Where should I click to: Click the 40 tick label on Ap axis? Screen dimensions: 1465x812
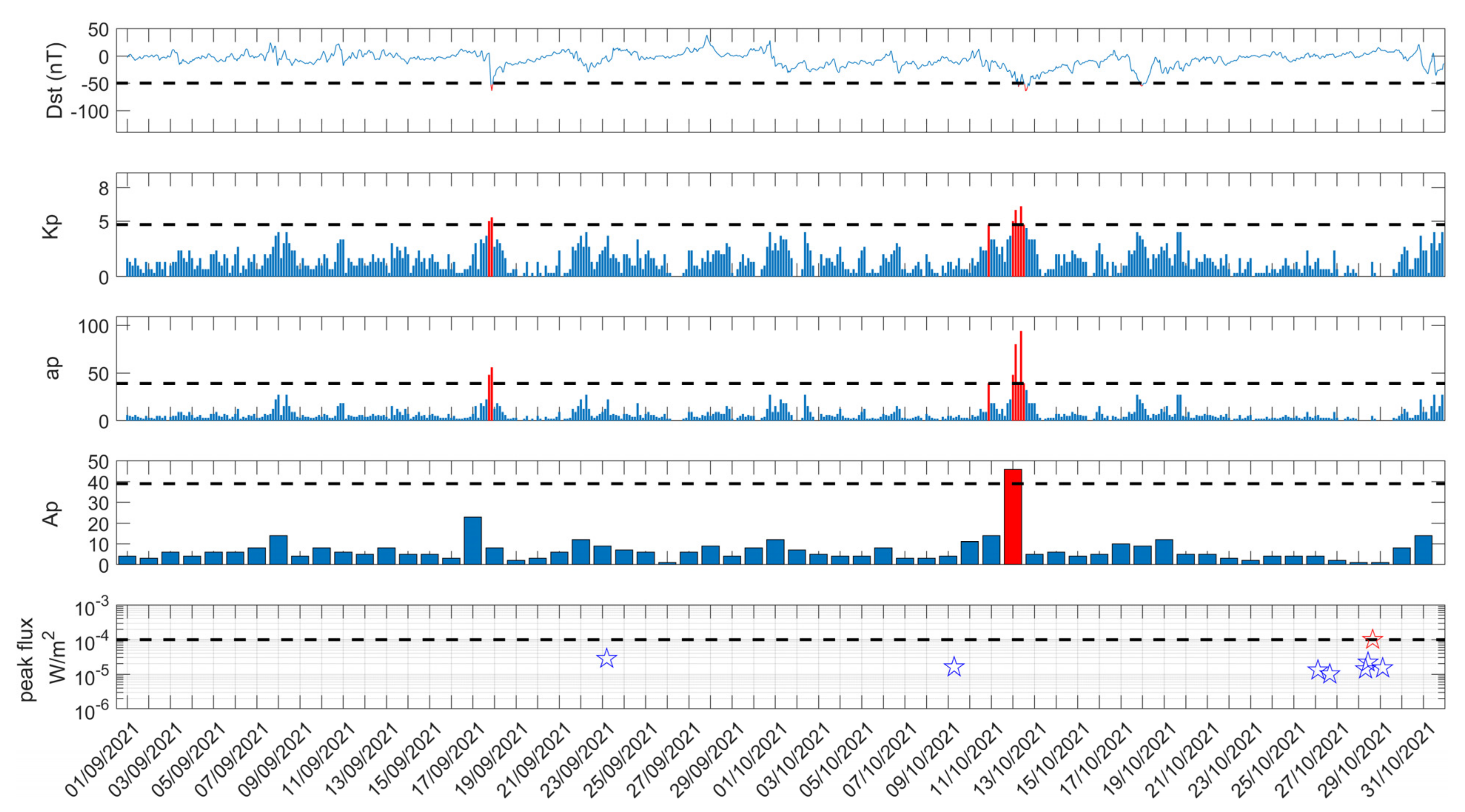[98, 483]
